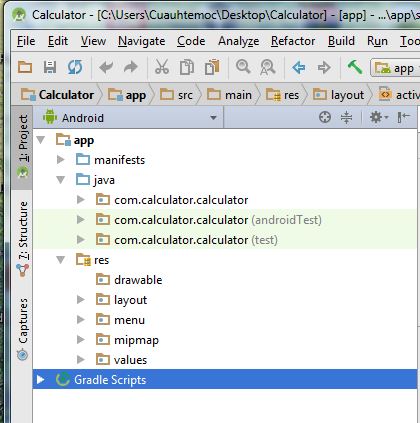Screen dimensions: 420x423
Task: Open the Run menu
Action: (x=377, y=41)
